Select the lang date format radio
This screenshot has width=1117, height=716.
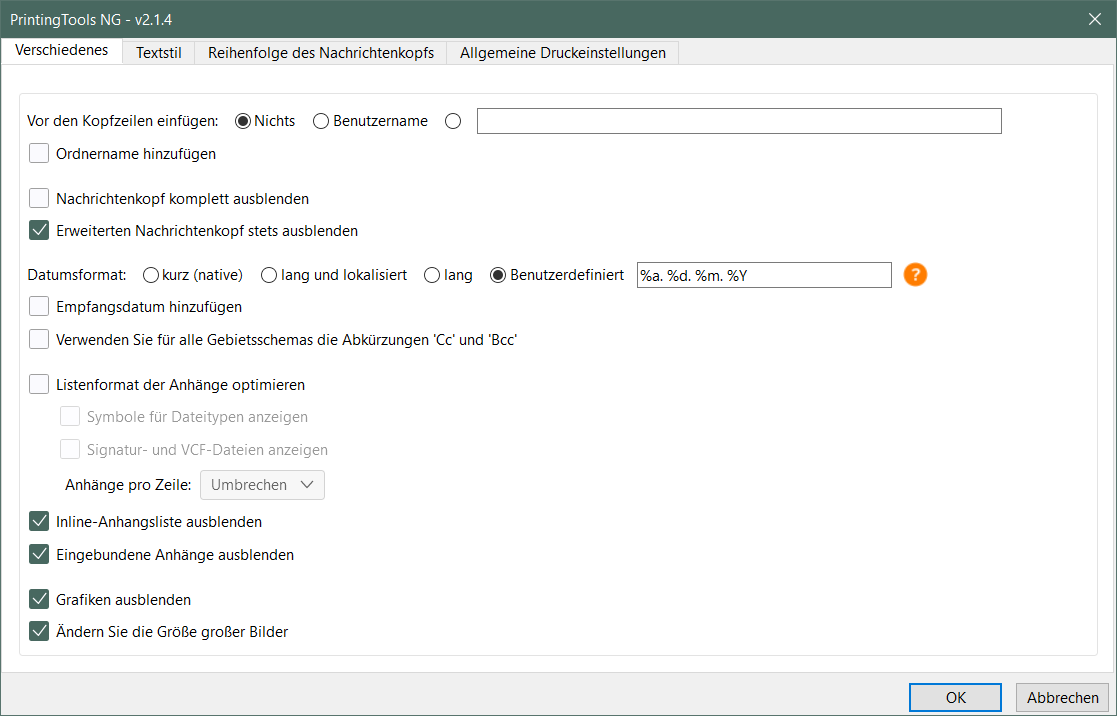[x=432, y=275]
